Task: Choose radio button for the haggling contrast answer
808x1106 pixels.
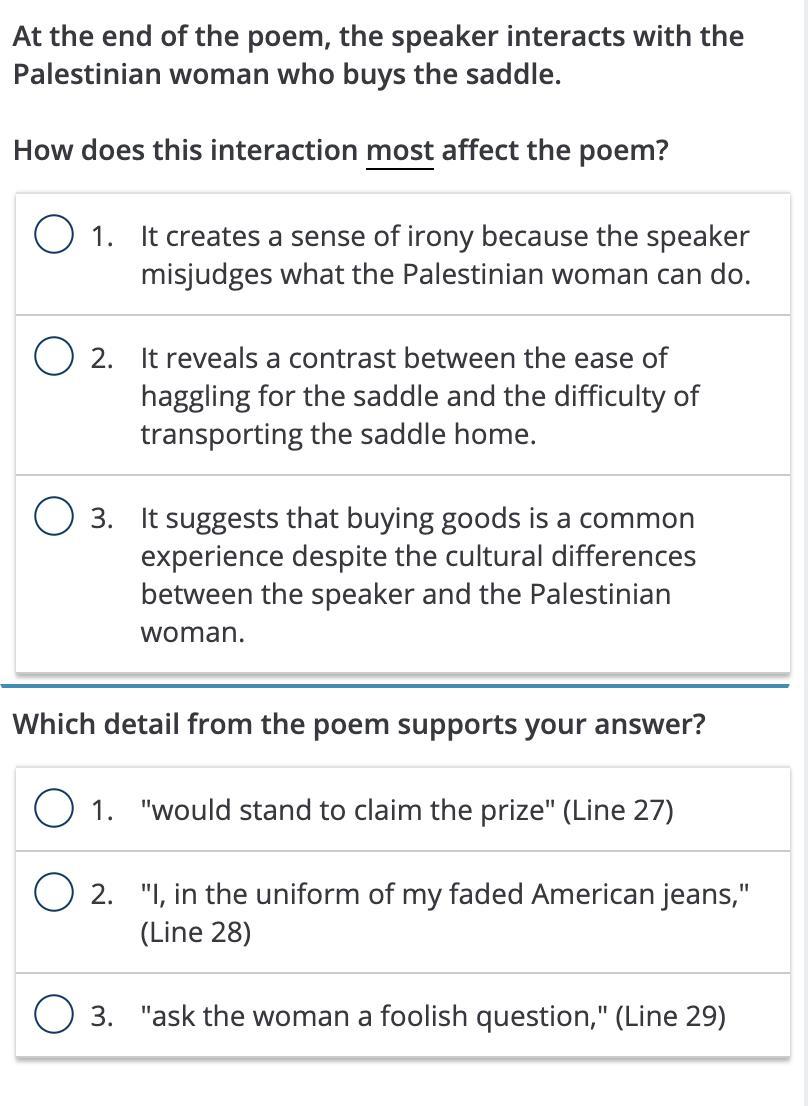Action: coord(53,358)
